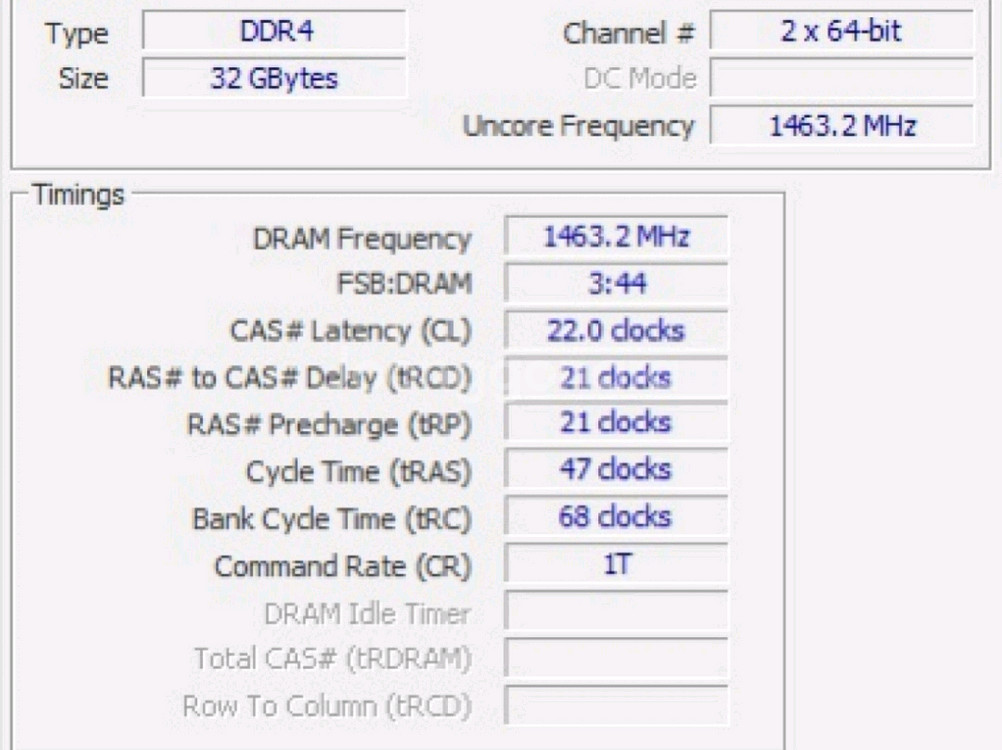Click the Bank Cycle Time value 68 clocks
Screen dimensions: 1002x750
616,518
